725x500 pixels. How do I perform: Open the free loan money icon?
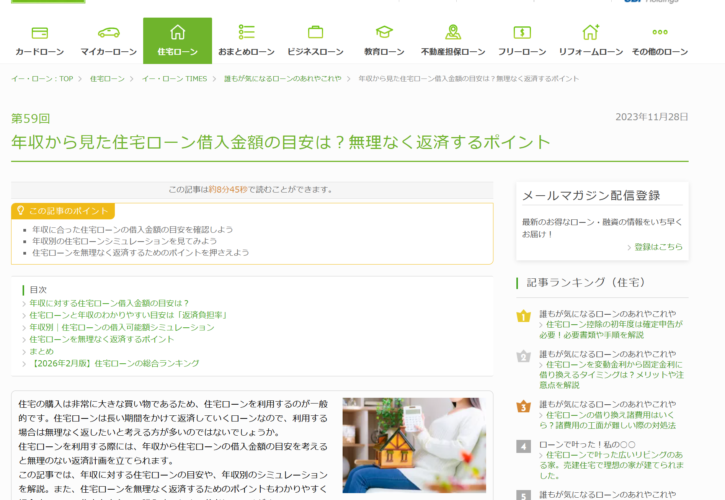pos(522,32)
